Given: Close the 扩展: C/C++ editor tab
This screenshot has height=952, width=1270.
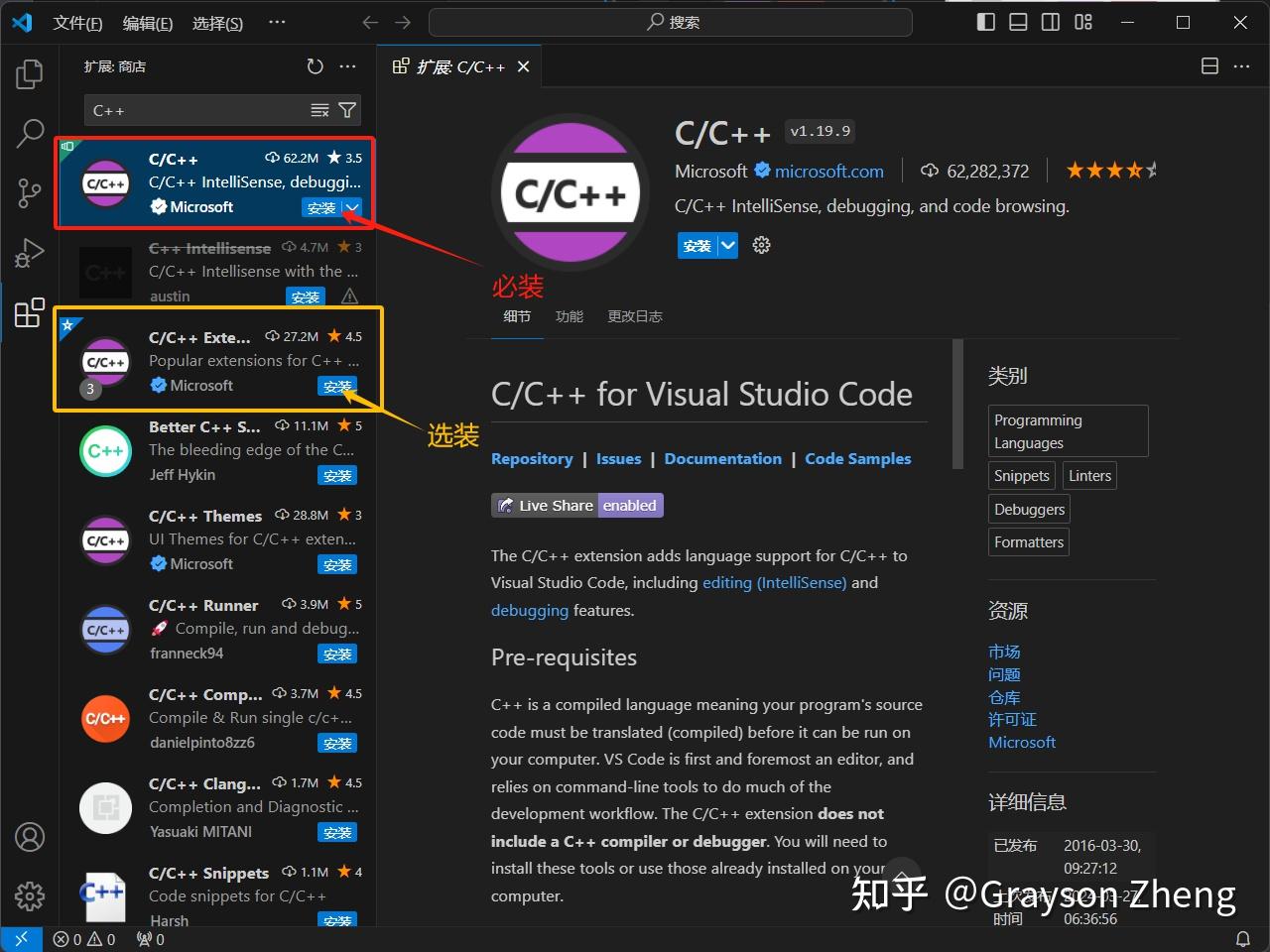Looking at the screenshot, I should pos(524,66).
